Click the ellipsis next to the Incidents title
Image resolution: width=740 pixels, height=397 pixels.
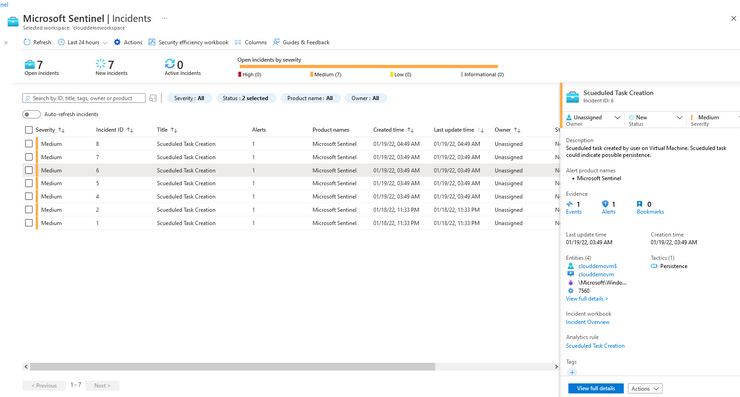coord(164,18)
